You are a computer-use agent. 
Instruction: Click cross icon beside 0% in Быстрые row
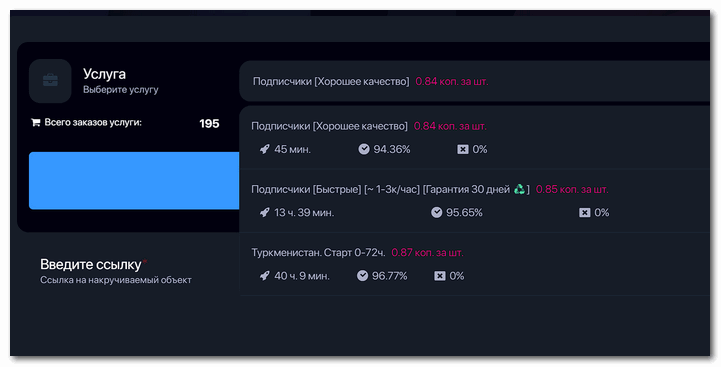click(x=584, y=212)
